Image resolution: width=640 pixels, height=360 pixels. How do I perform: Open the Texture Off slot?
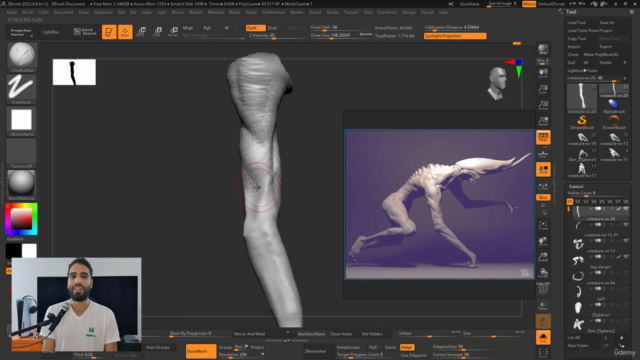click(x=22, y=153)
